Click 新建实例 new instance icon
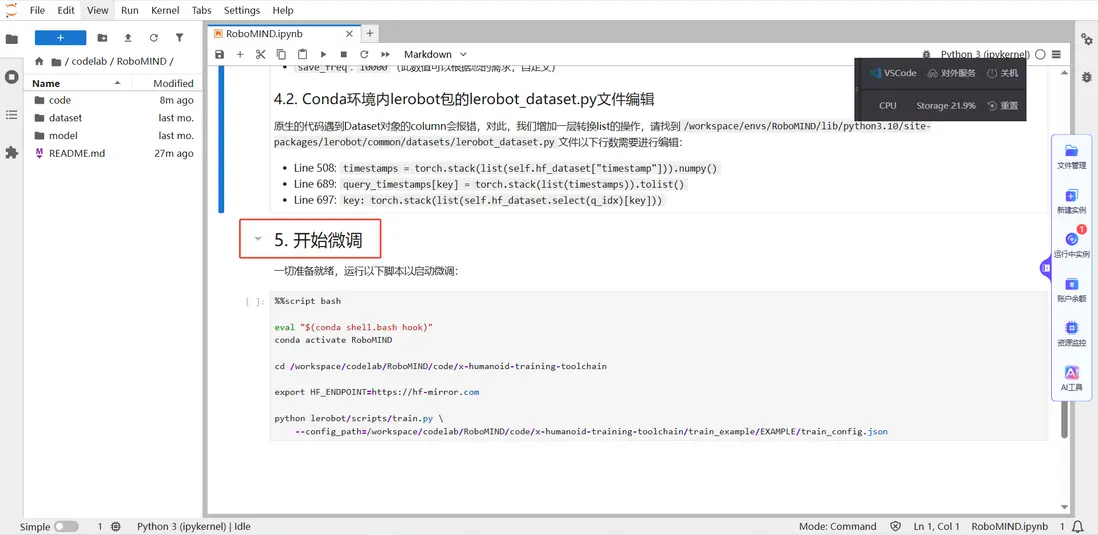Viewport: 1098px width, 535px height. 1071,201
